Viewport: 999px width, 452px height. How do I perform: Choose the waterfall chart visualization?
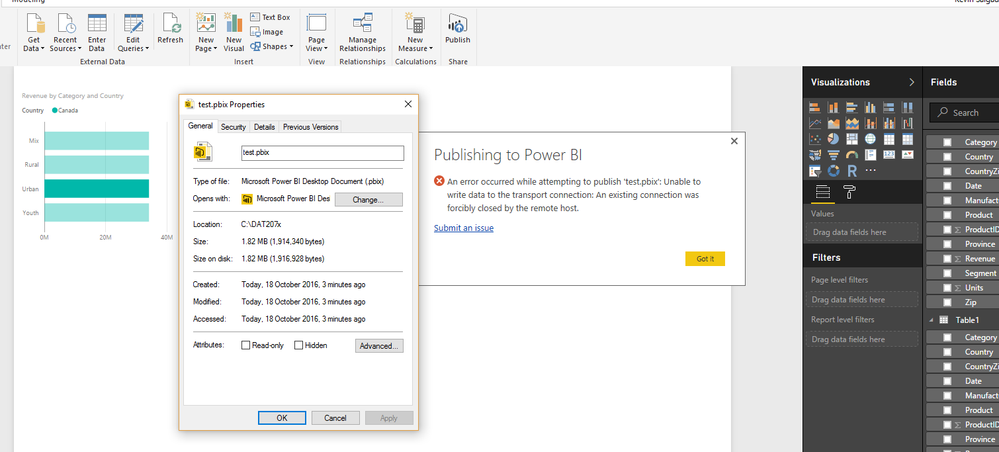click(x=907, y=123)
